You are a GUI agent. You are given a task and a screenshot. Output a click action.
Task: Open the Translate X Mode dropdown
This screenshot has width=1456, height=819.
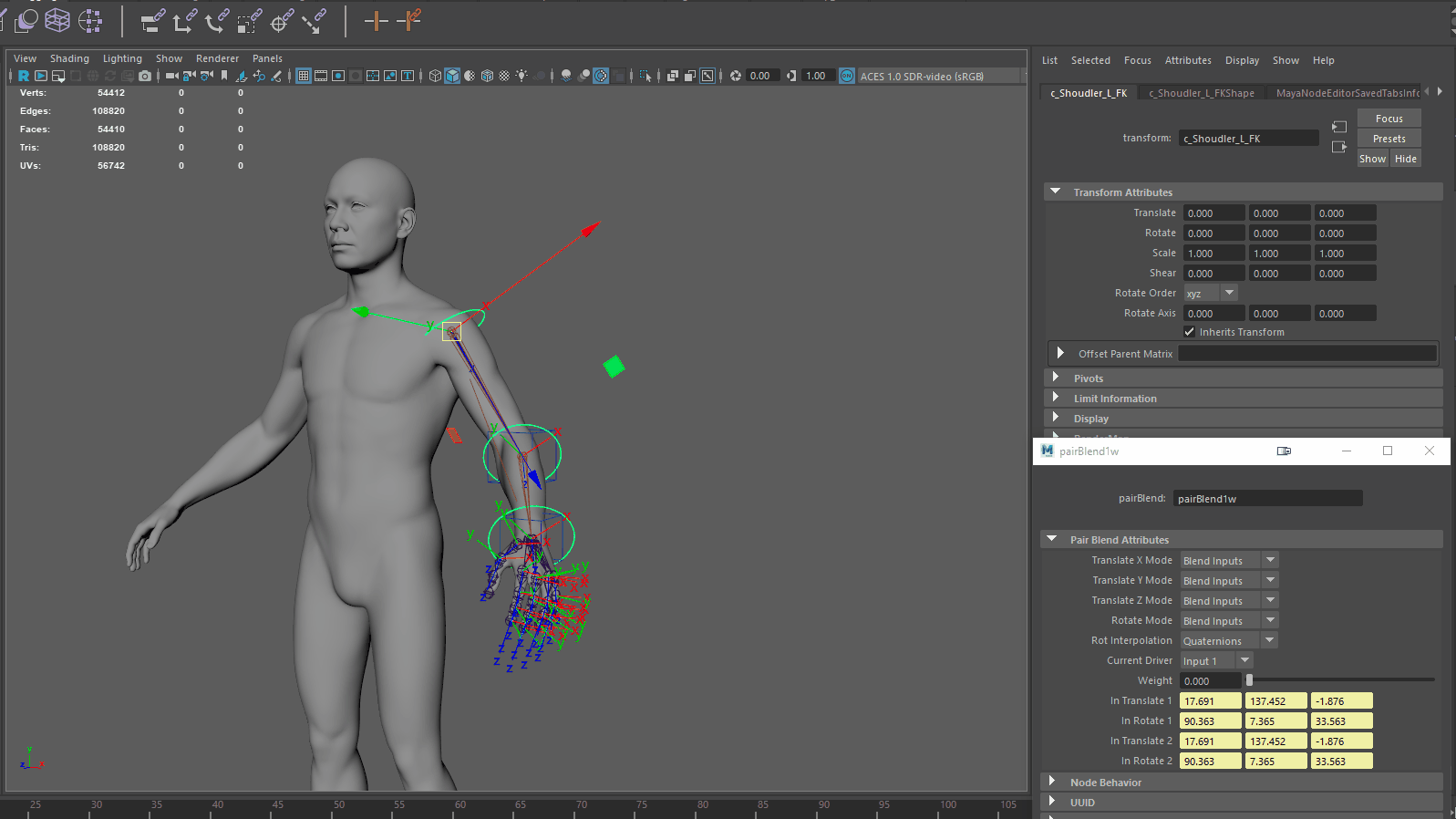tap(1229, 560)
